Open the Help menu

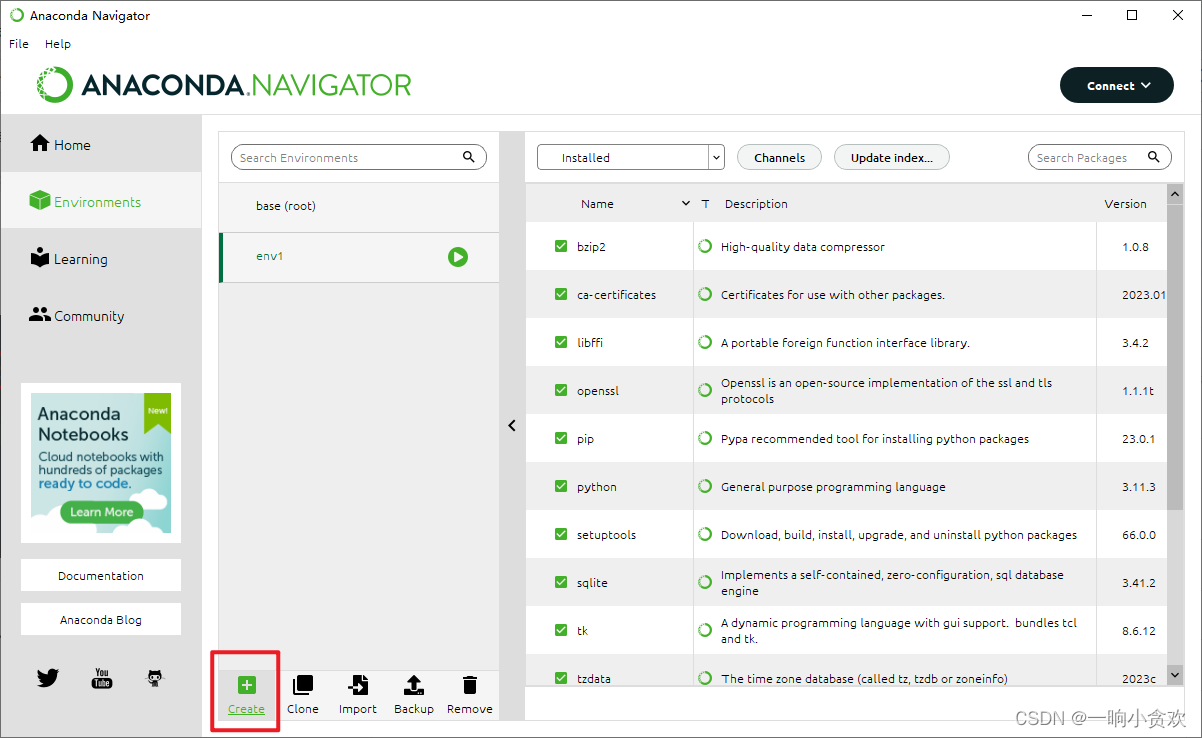tap(58, 44)
